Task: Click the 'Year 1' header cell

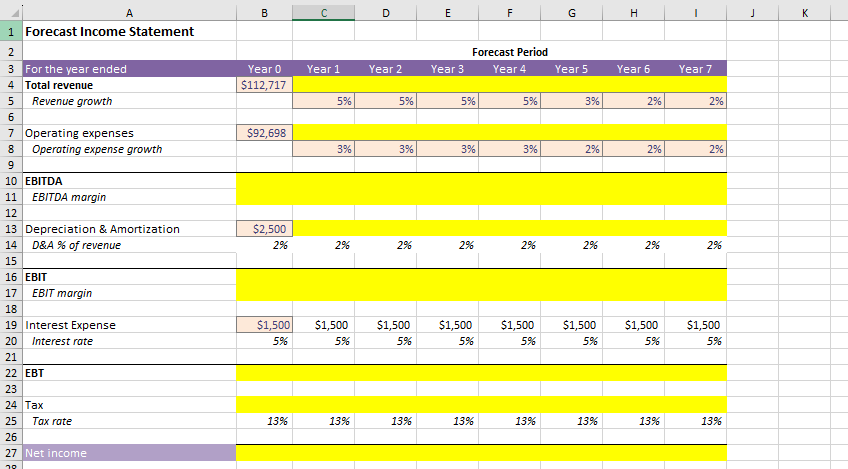Action: click(x=323, y=69)
